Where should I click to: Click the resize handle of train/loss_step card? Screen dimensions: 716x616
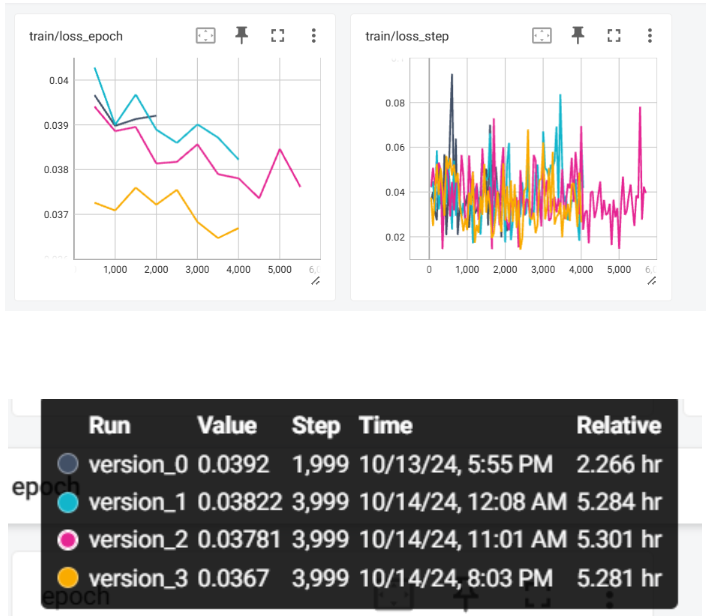pyautogui.click(x=652, y=281)
